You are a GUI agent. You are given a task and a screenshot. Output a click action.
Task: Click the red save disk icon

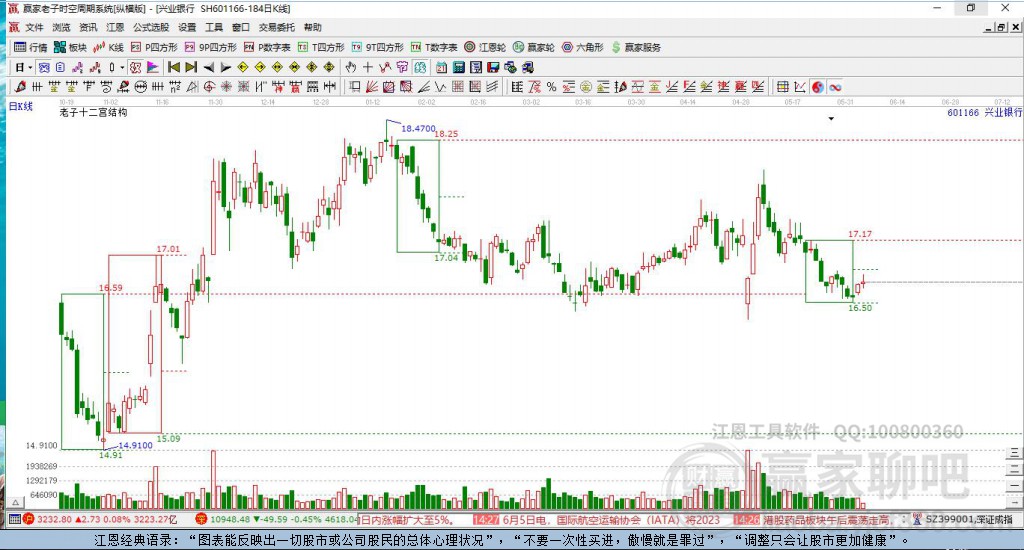(493, 67)
